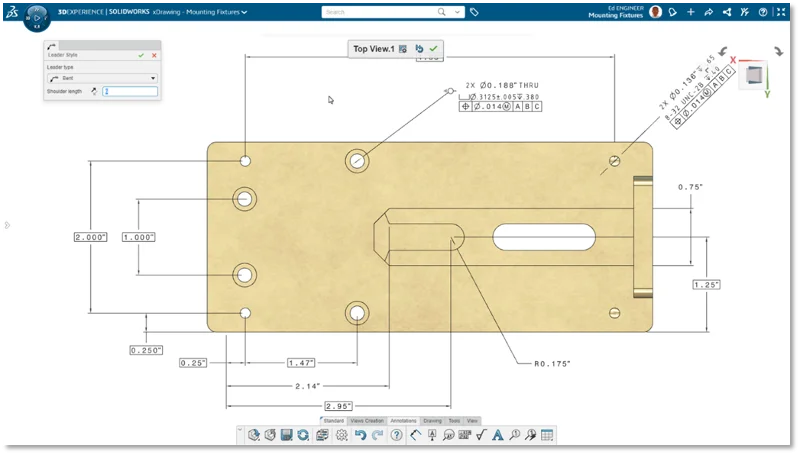
Task: Confirm Leader Style with green checkmark
Action: 141,55
